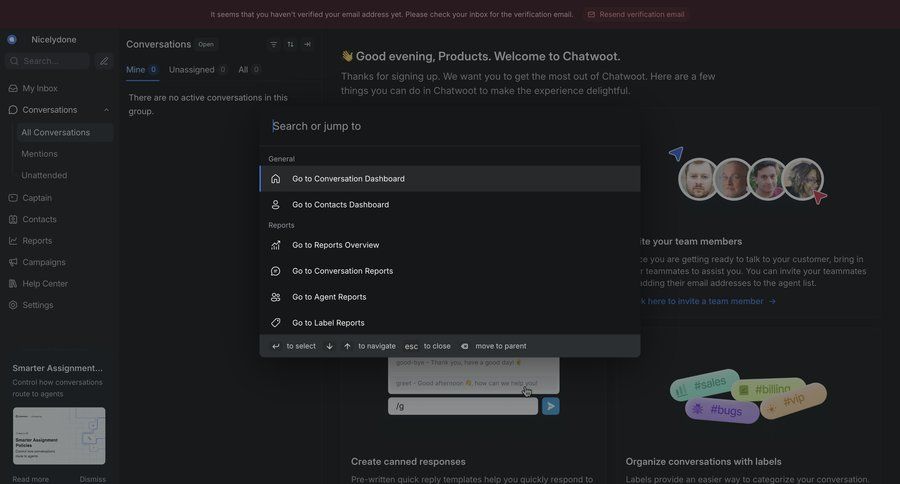Viewport: 900px width, 484px height.
Task: Click Read more on Smarter Assignment card
Action: (30, 479)
